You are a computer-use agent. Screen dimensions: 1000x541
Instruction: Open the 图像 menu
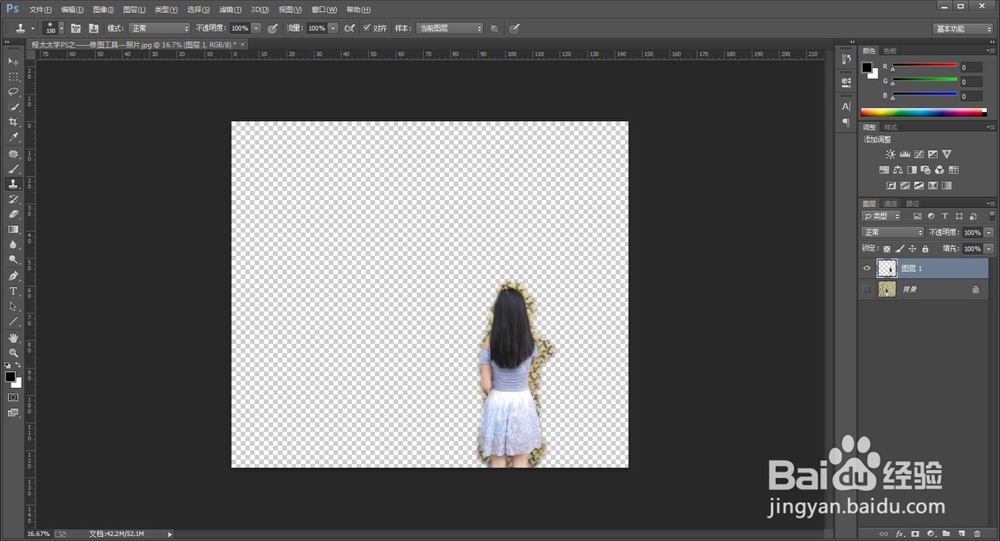click(x=103, y=10)
